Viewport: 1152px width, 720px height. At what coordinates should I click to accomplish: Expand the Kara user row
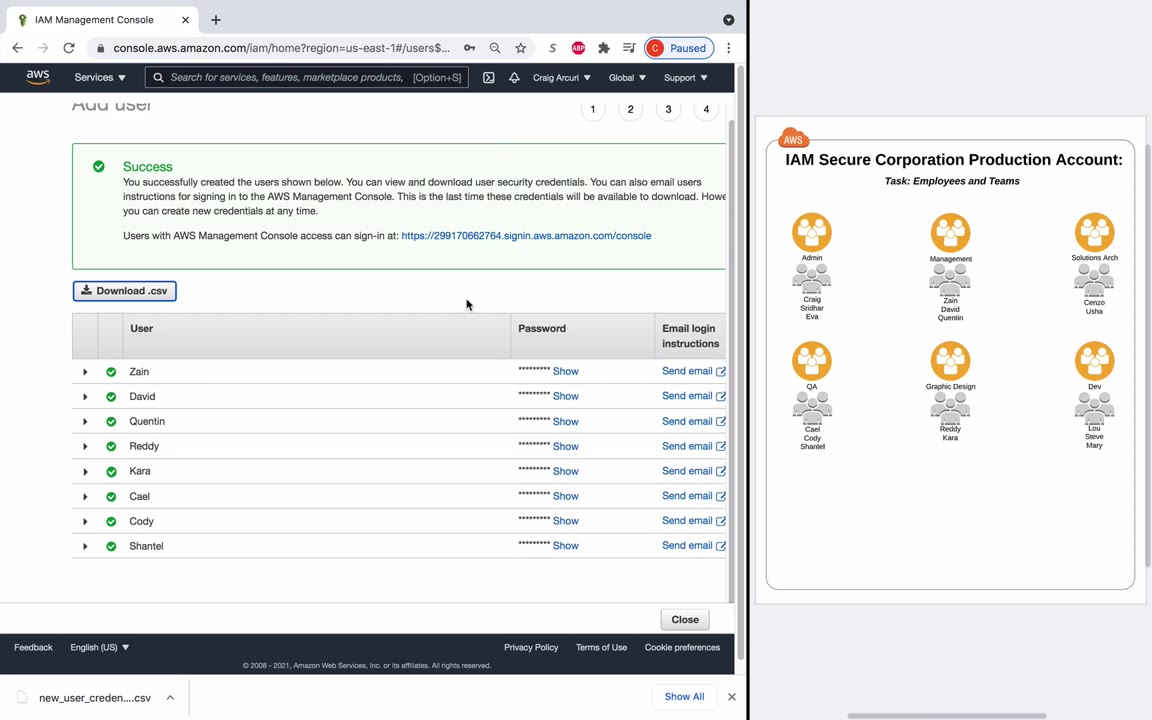[x=85, y=472]
